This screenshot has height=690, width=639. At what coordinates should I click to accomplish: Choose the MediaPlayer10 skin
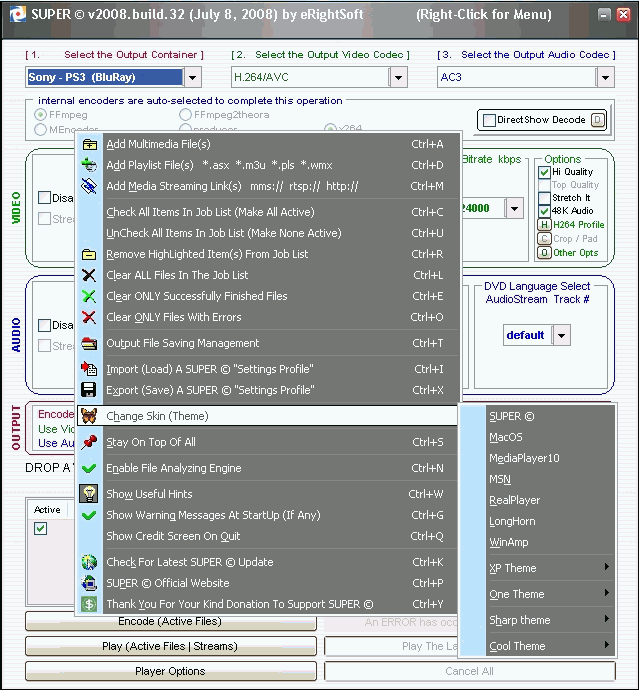point(524,458)
